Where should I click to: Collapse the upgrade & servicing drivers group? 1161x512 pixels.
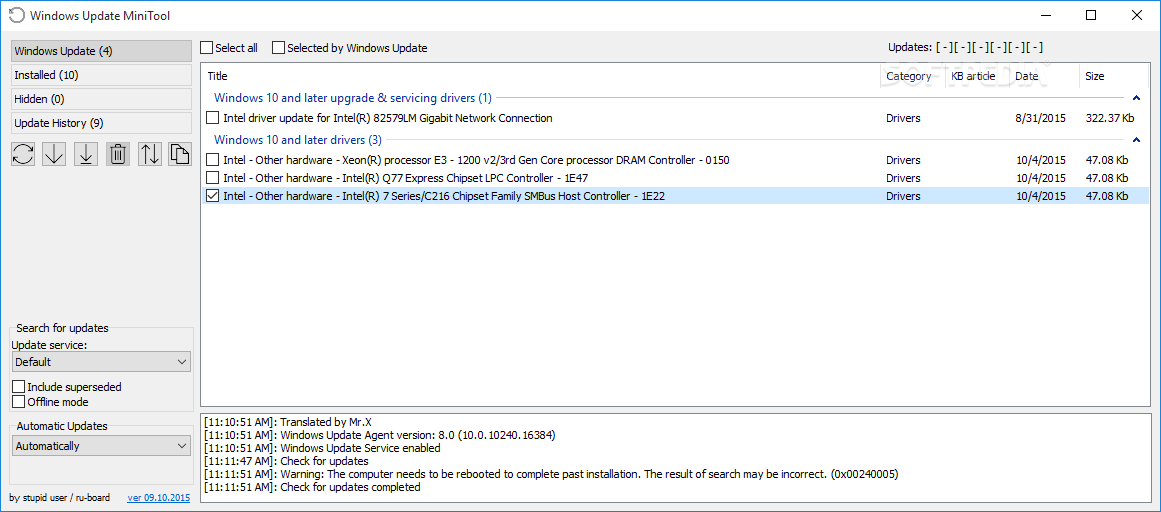click(x=1136, y=98)
